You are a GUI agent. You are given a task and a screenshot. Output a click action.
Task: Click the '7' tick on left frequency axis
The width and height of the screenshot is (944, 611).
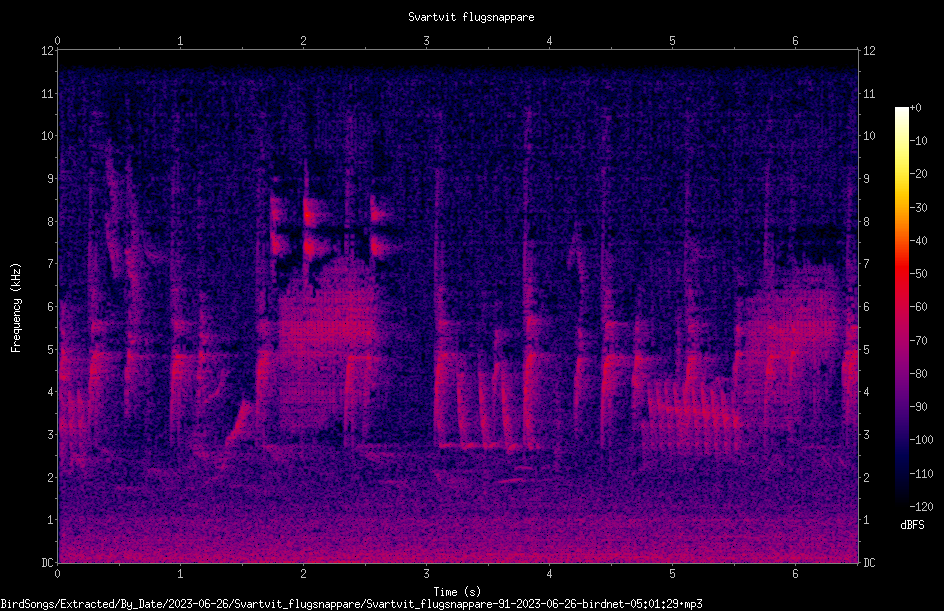coord(51,264)
